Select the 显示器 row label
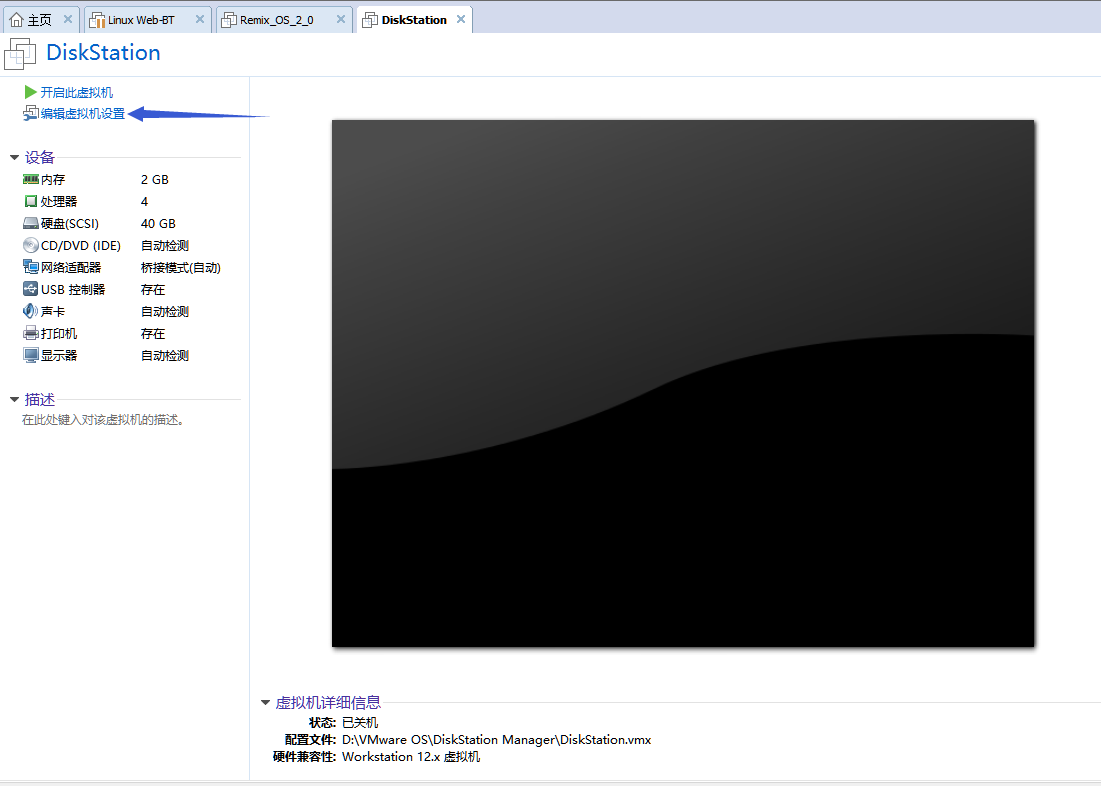The width and height of the screenshot is (1101, 786). pyautogui.click(x=59, y=355)
